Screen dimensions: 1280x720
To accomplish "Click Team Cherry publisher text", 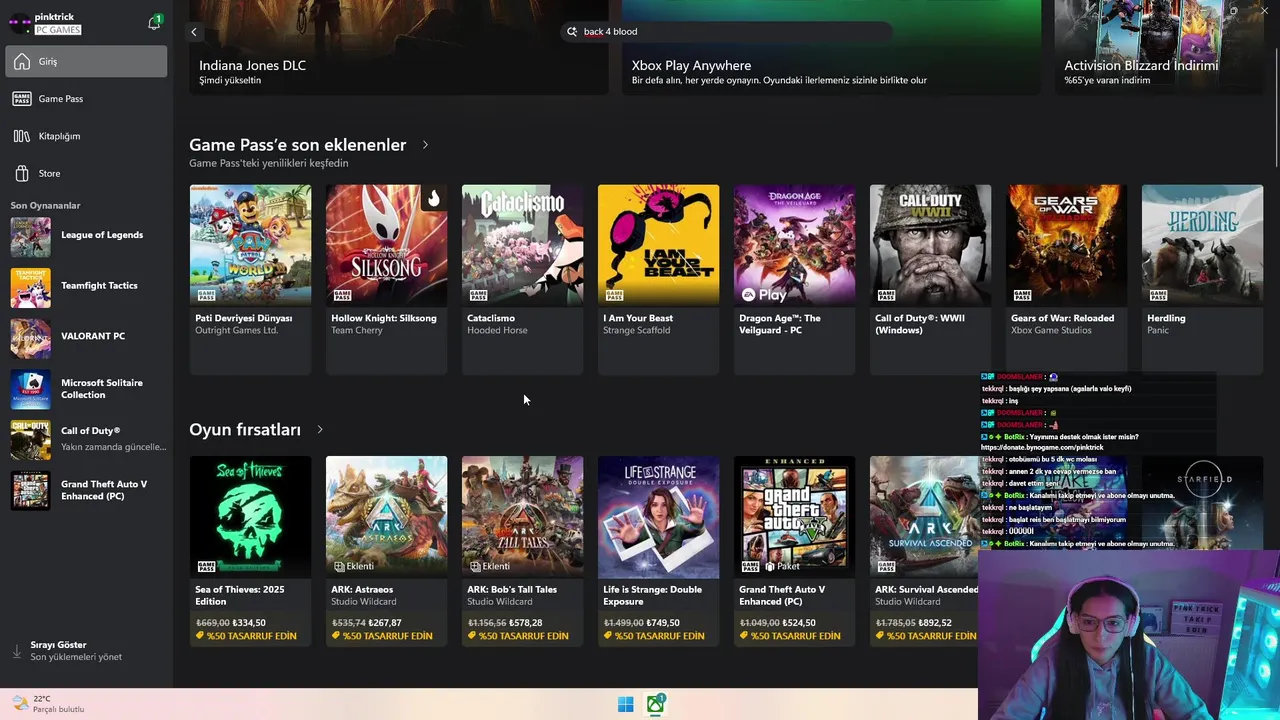I will click(x=357, y=330).
